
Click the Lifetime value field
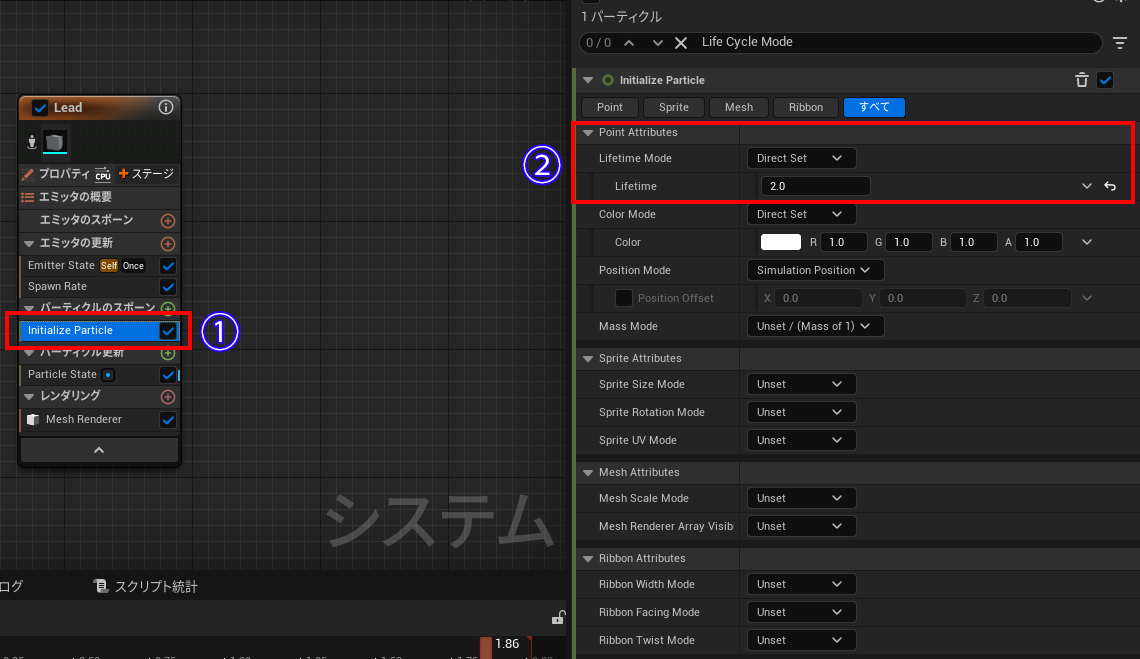point(815,186)
